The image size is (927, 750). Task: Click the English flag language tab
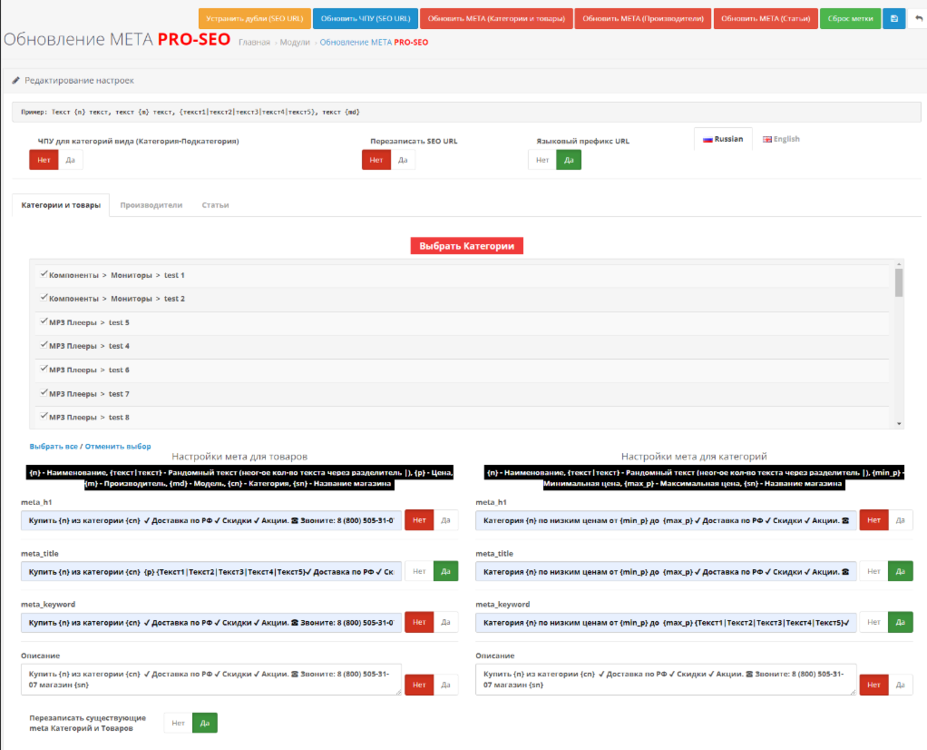[x=781, y=139]
